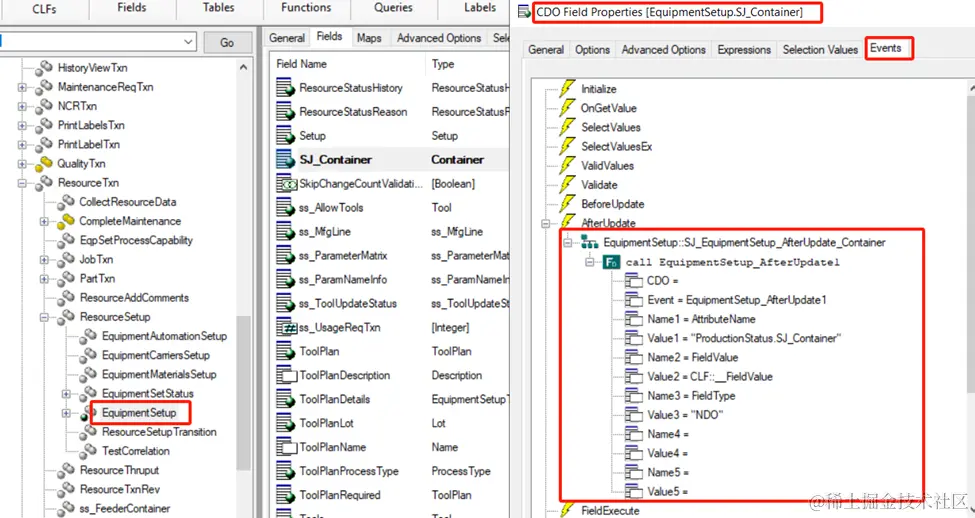Click the Fo function call icon

click(611, 262)
